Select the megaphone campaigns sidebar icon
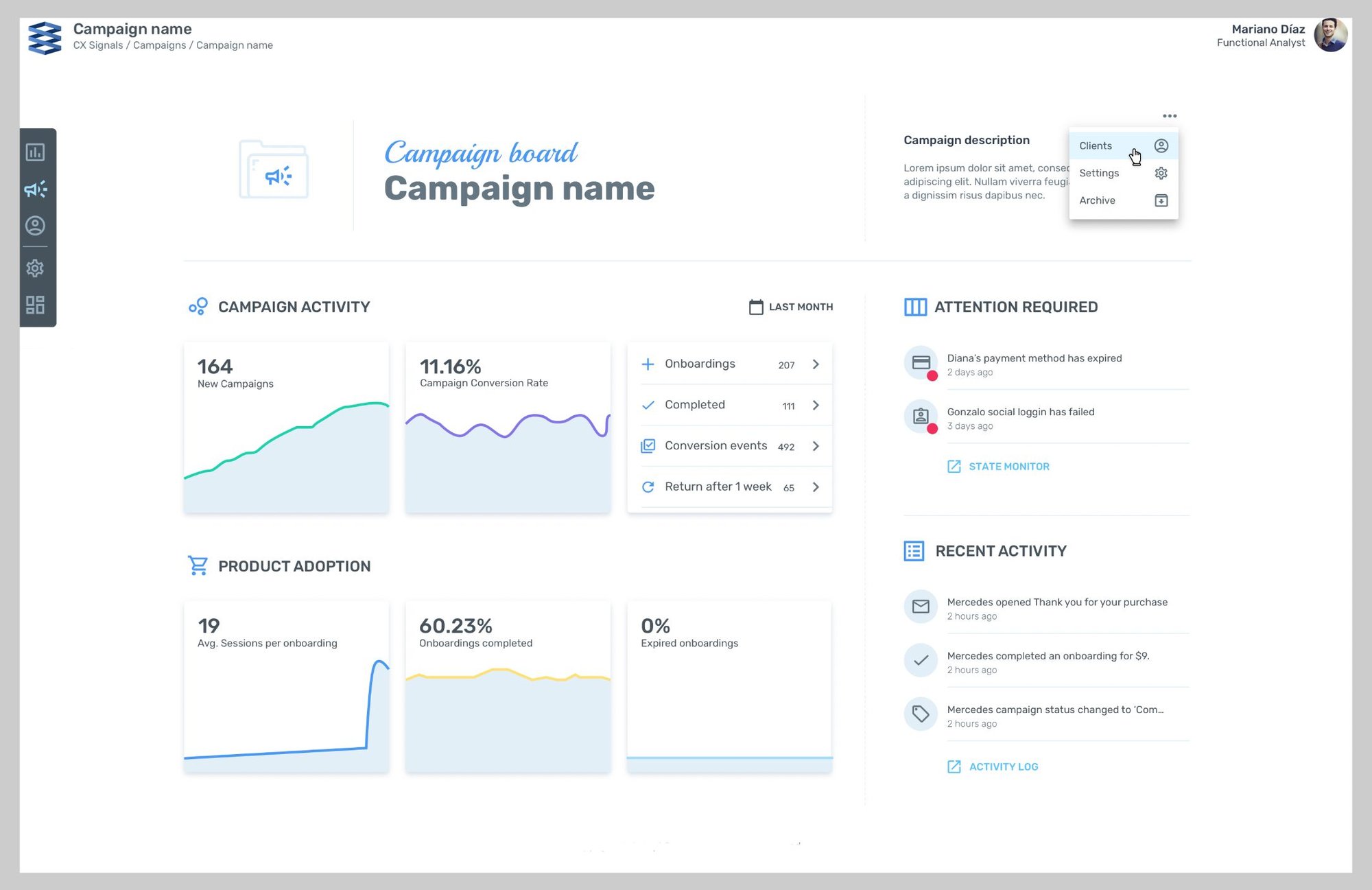The width and height of the screenshot is (1372, 890). pos(35,189)
